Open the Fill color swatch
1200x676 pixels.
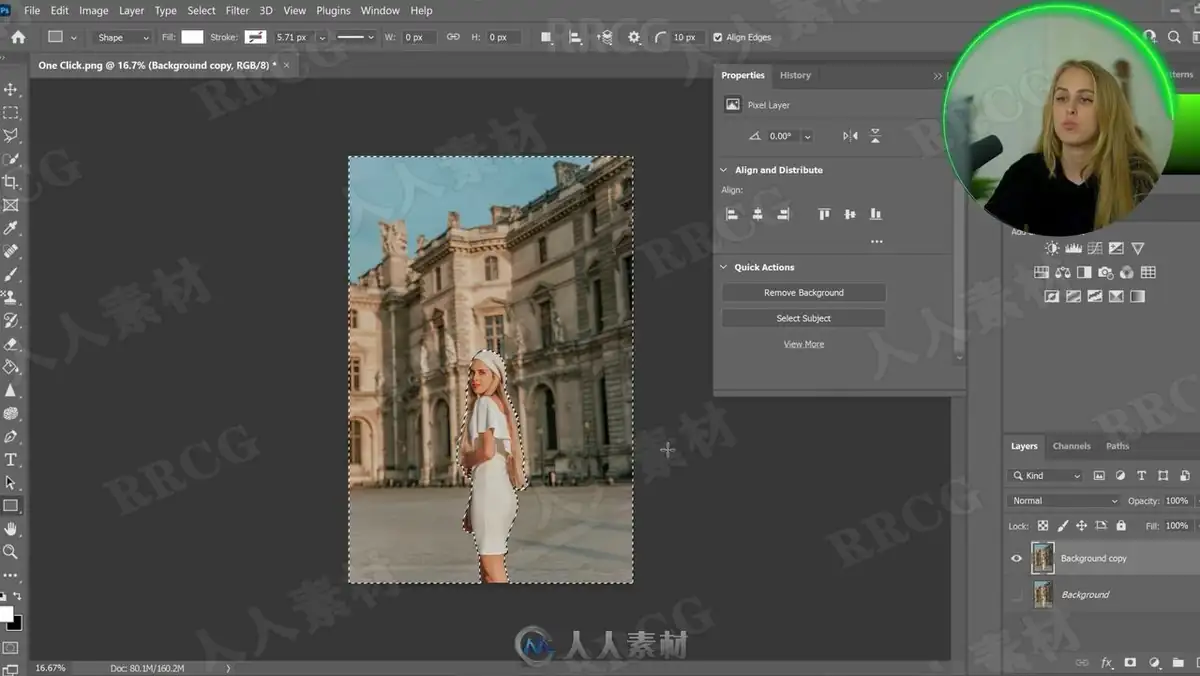tap(192, 37)
